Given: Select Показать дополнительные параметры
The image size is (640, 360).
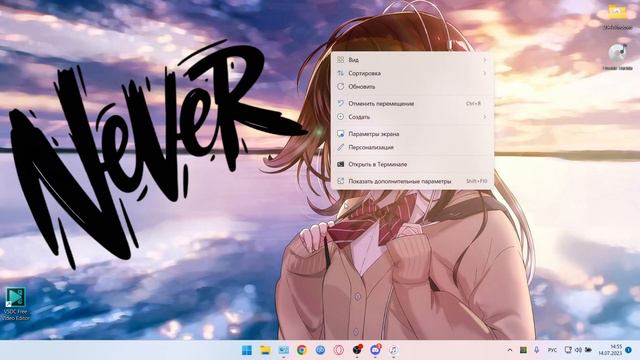Looking at the screenshot, I should (x=412, y=181).
